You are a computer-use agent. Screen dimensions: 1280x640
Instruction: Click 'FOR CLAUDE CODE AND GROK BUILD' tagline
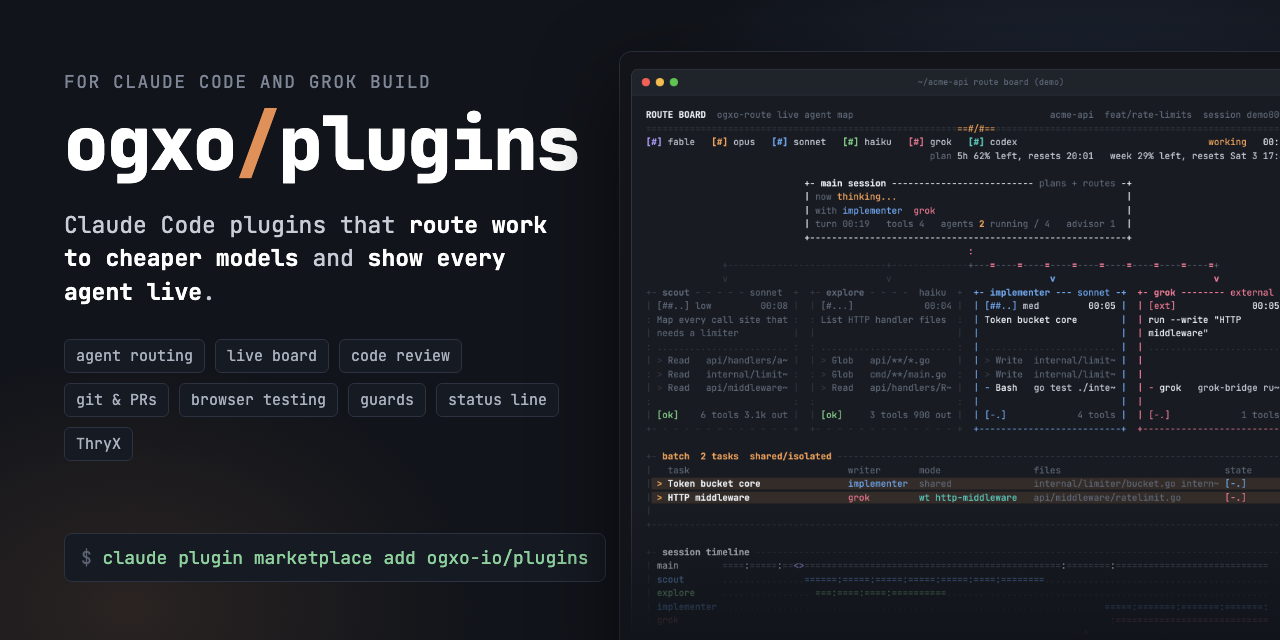pos(247,82)
